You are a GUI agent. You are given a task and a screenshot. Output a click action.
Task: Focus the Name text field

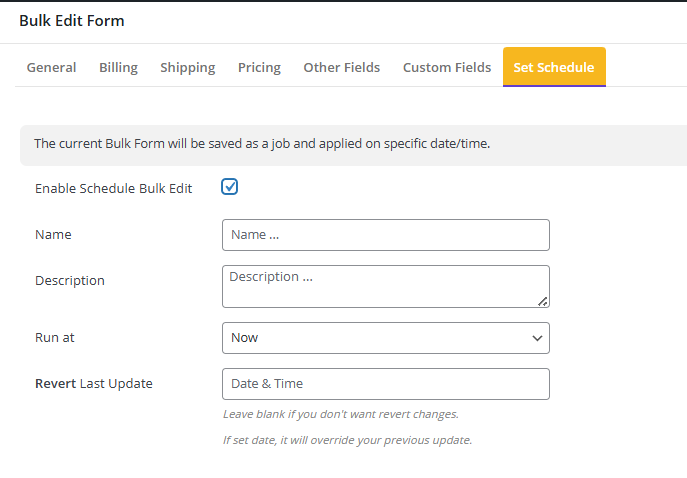tap(385, 235)
